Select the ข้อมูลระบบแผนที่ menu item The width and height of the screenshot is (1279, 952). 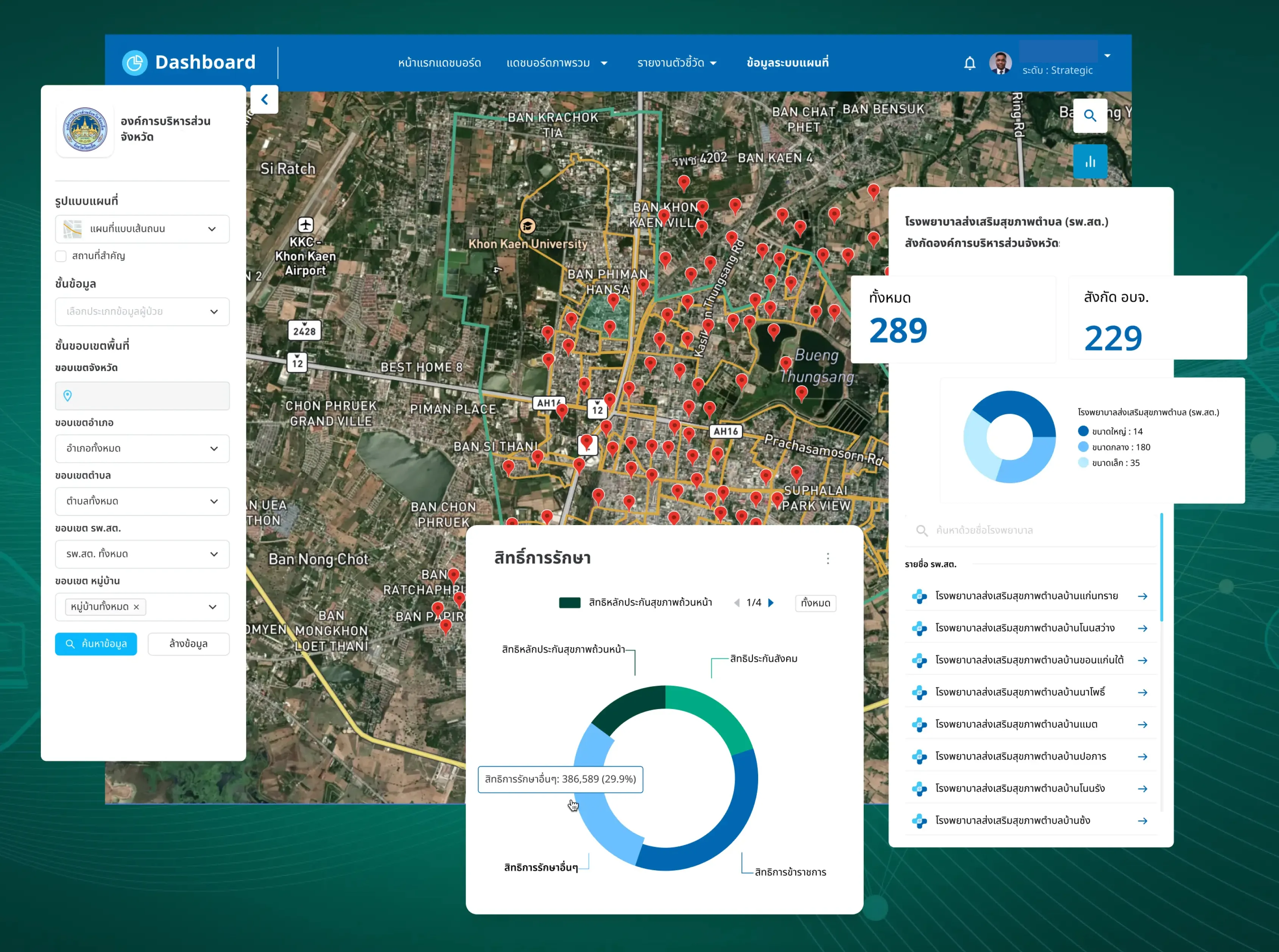(787, 63)
